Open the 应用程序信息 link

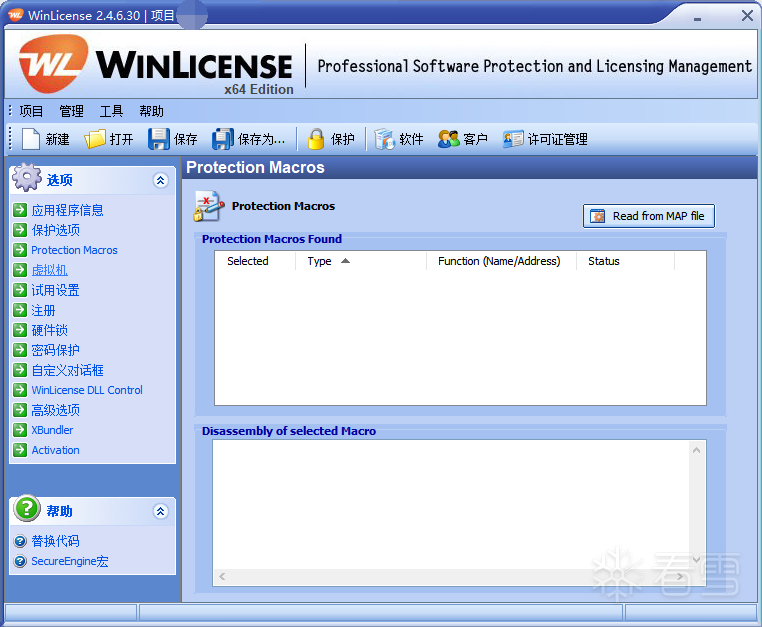pos(67,210)
